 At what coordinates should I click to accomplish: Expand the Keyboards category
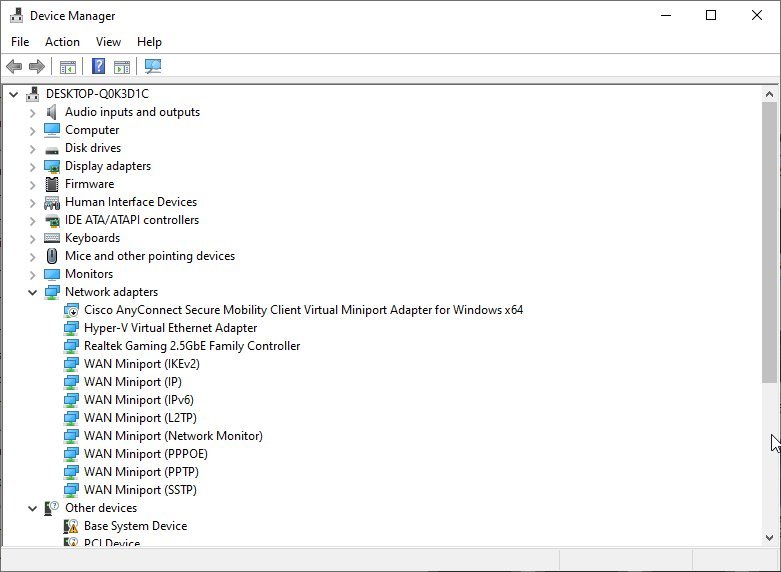click(x=32, y=238)
